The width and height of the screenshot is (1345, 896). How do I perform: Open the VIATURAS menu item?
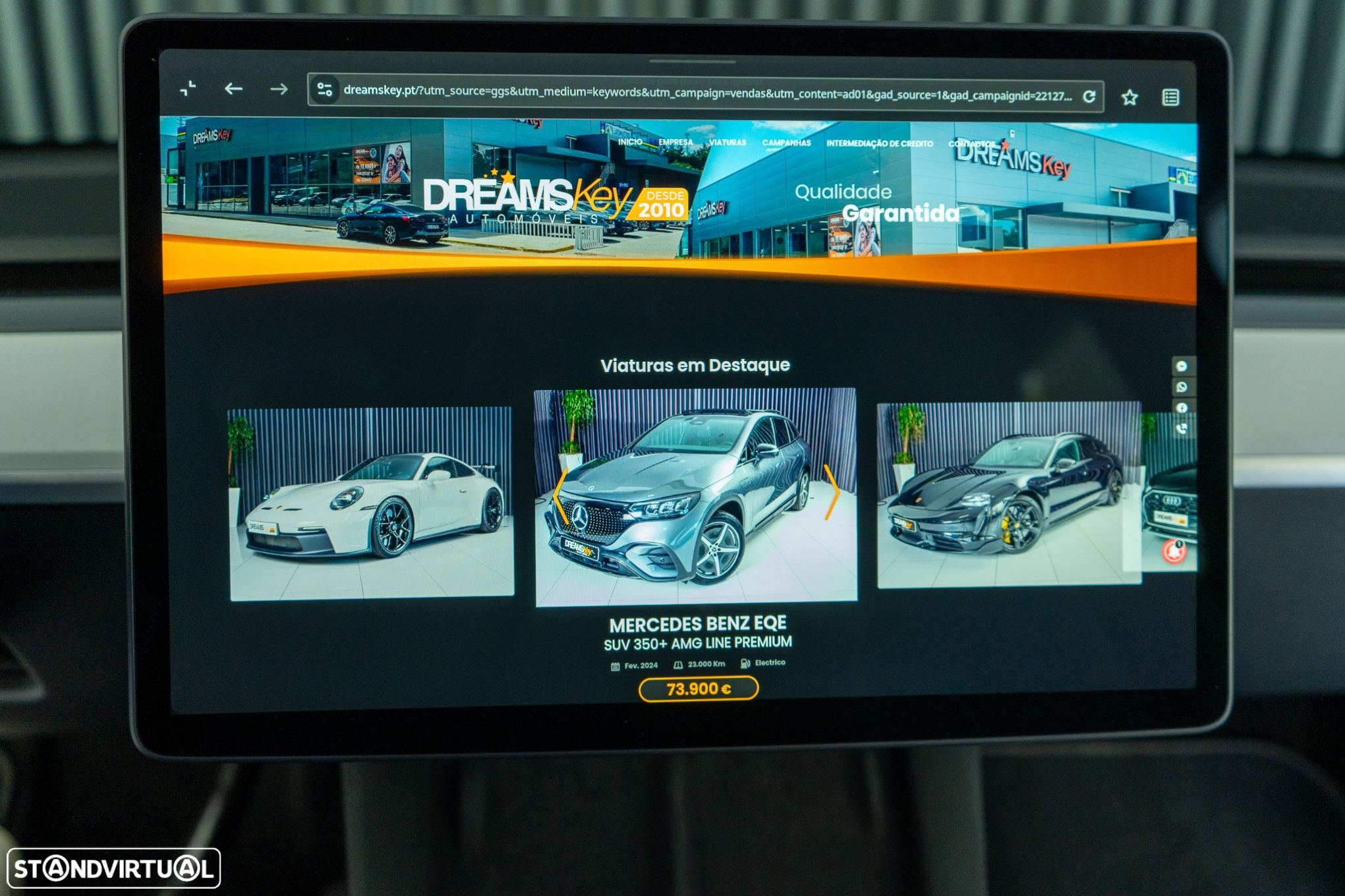pyautogui.click(x=728, y=142)
